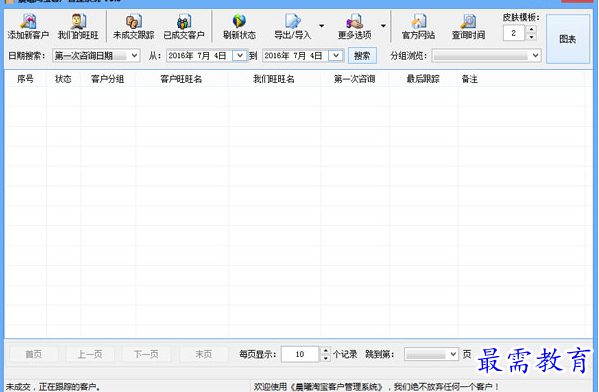Open the 到 end date picker
Image resolution: width=599 pixels, height=392 pixels.
coord(335,56)
